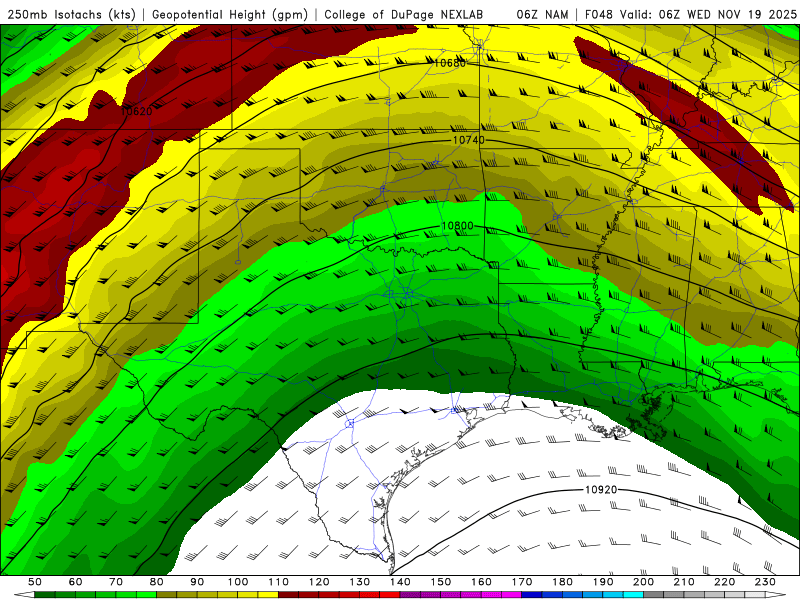Select the 10800 height contour label
This screenshot has height=600, width=800.
(x=458, y=226)
